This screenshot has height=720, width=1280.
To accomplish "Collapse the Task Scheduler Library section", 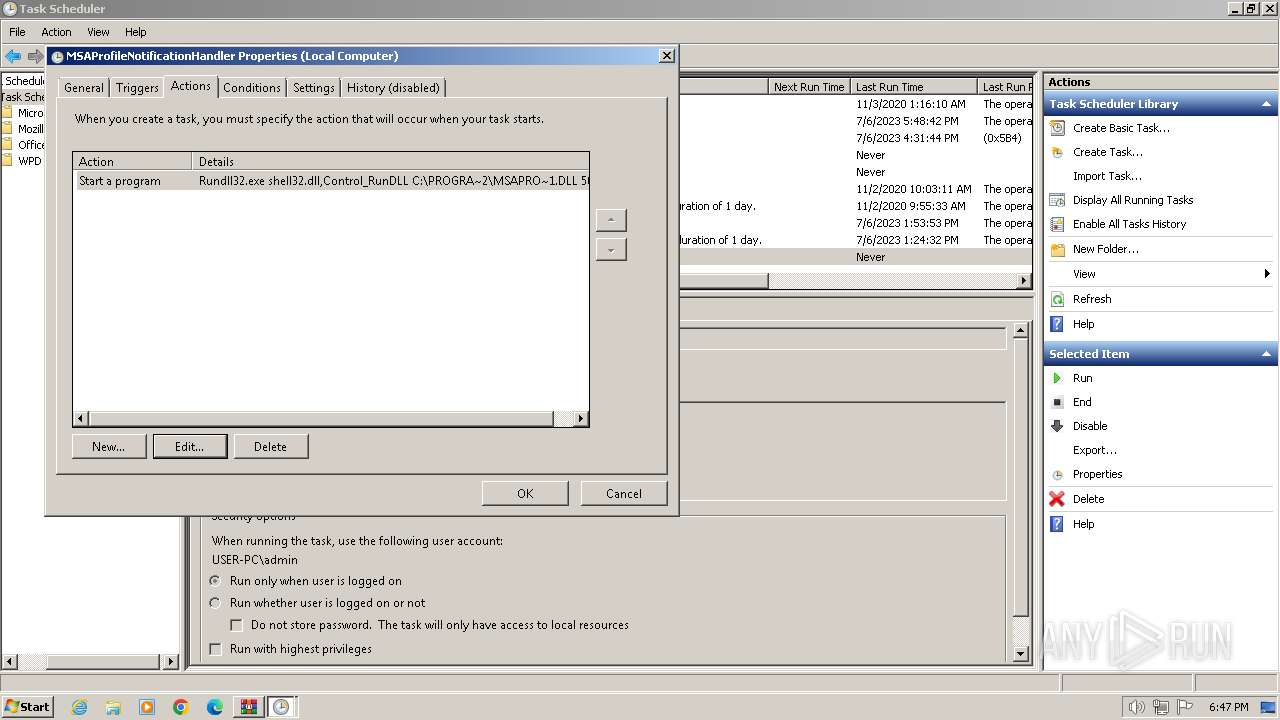I will [1267, 104].
